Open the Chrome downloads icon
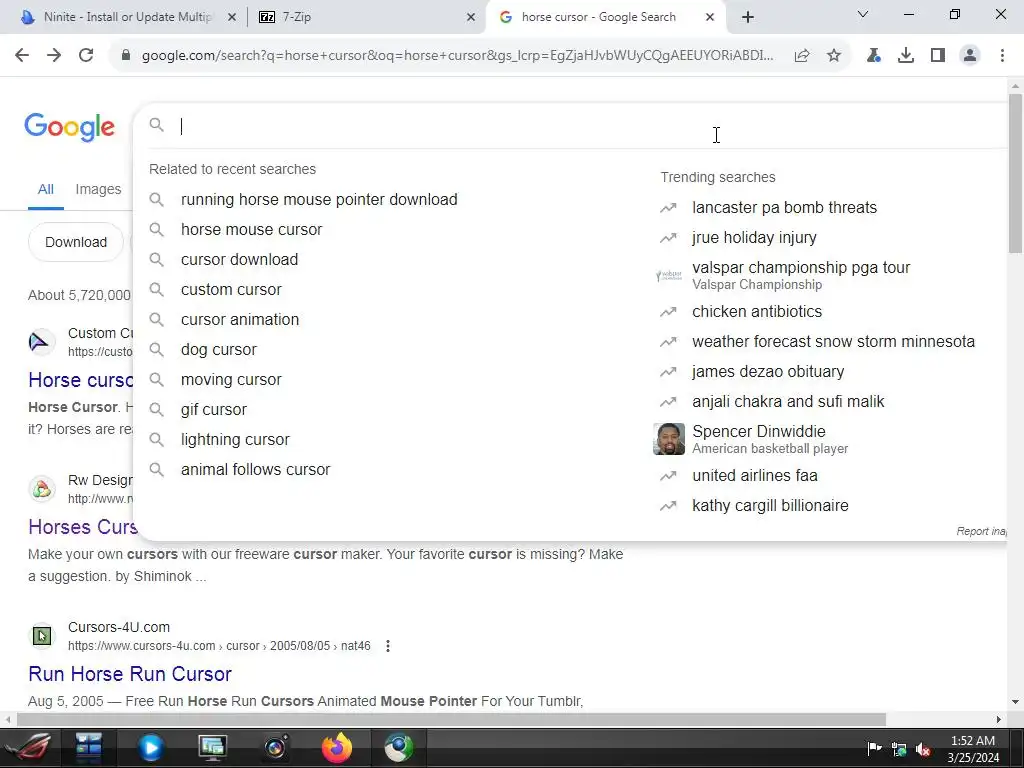The width and height of the screenshot is (1024, 768). click(906, 56)
